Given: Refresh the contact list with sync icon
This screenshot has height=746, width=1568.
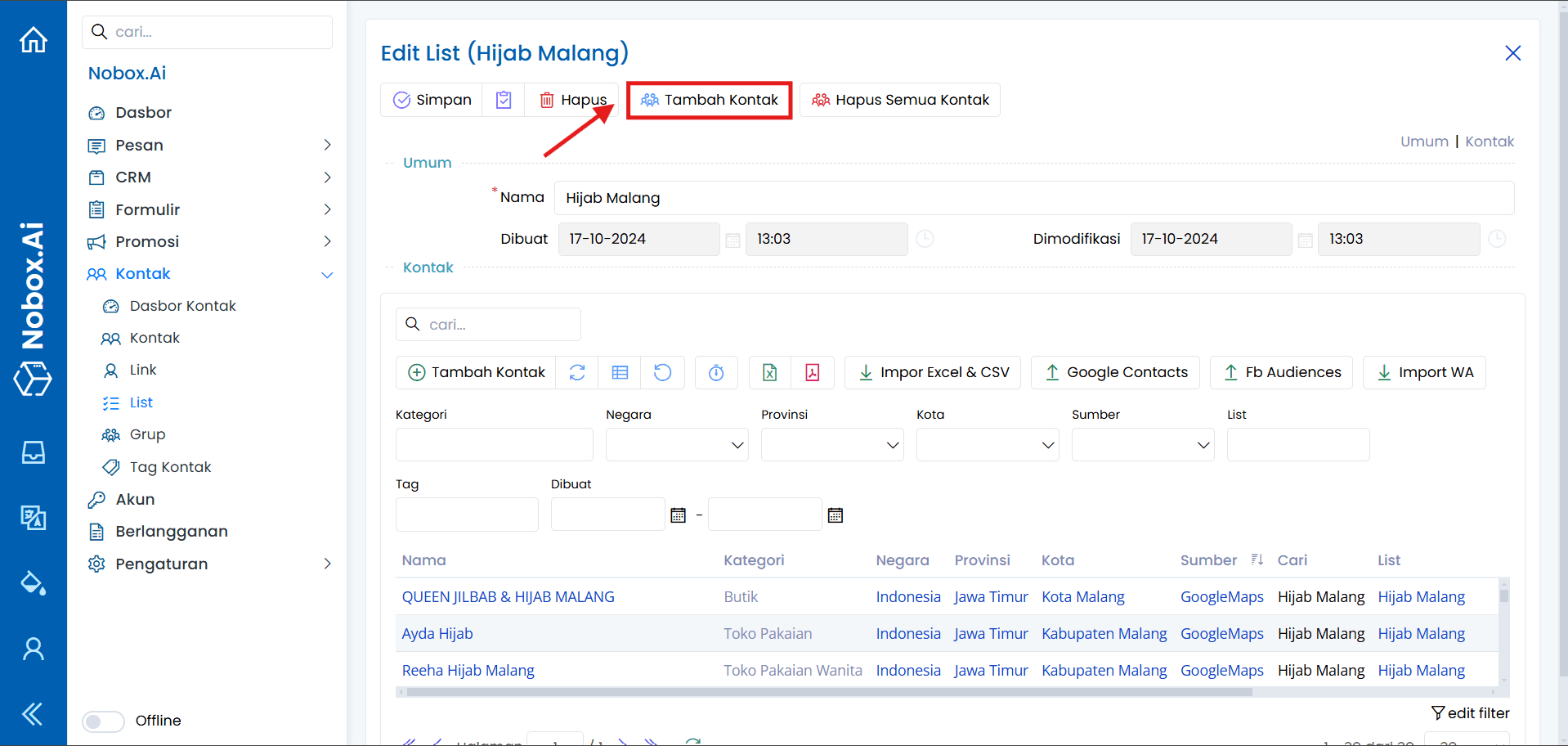Looking at the screenshot, I should (577, 372).
